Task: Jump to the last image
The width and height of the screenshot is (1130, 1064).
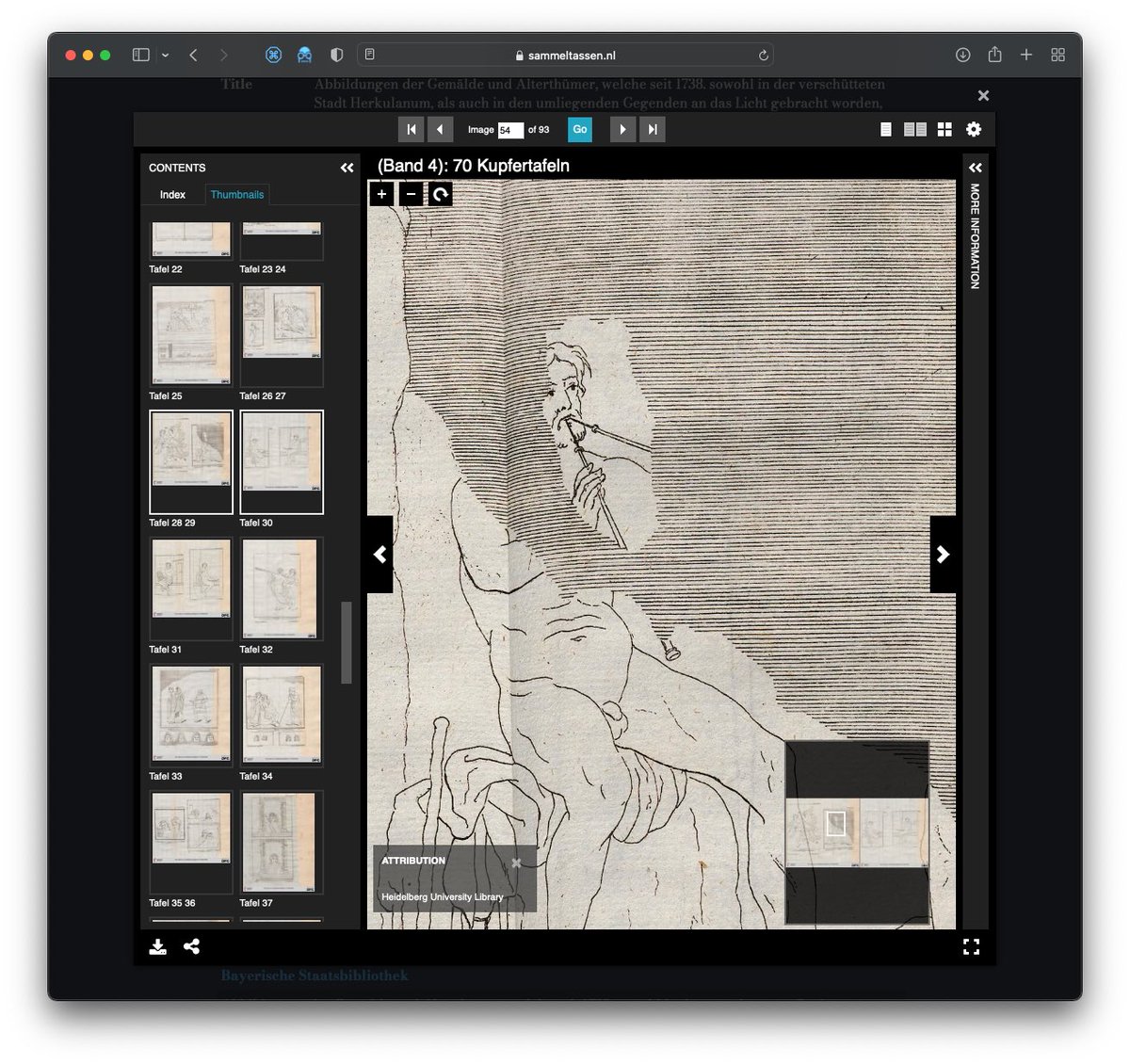Action: point(653,129)
